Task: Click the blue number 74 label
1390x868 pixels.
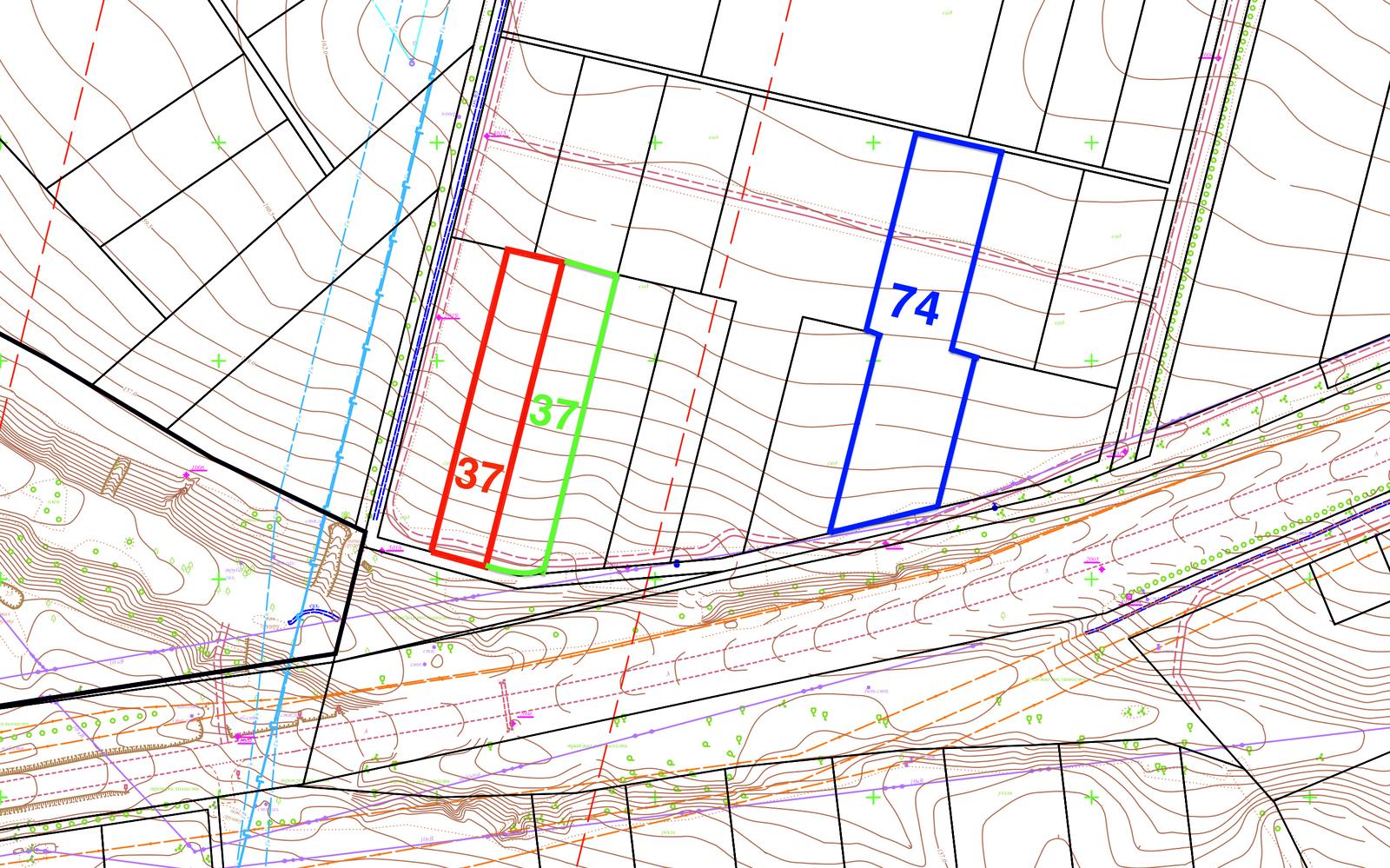Action: 916,306
